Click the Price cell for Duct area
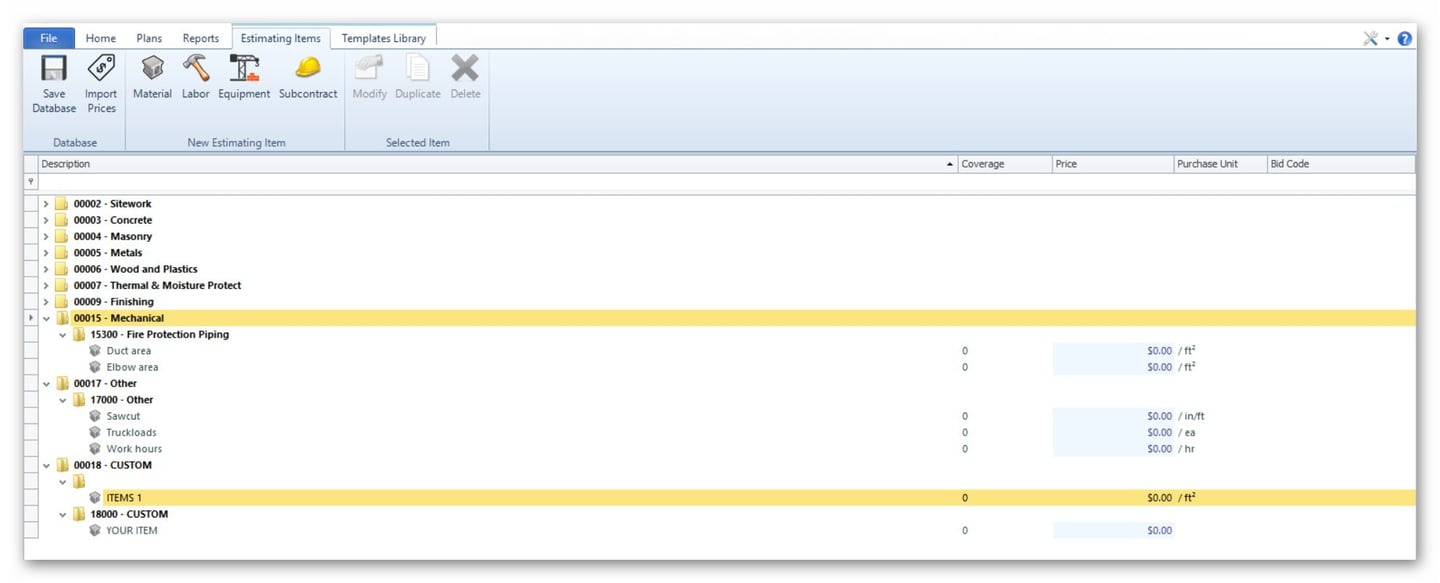 coord(1113,351)
